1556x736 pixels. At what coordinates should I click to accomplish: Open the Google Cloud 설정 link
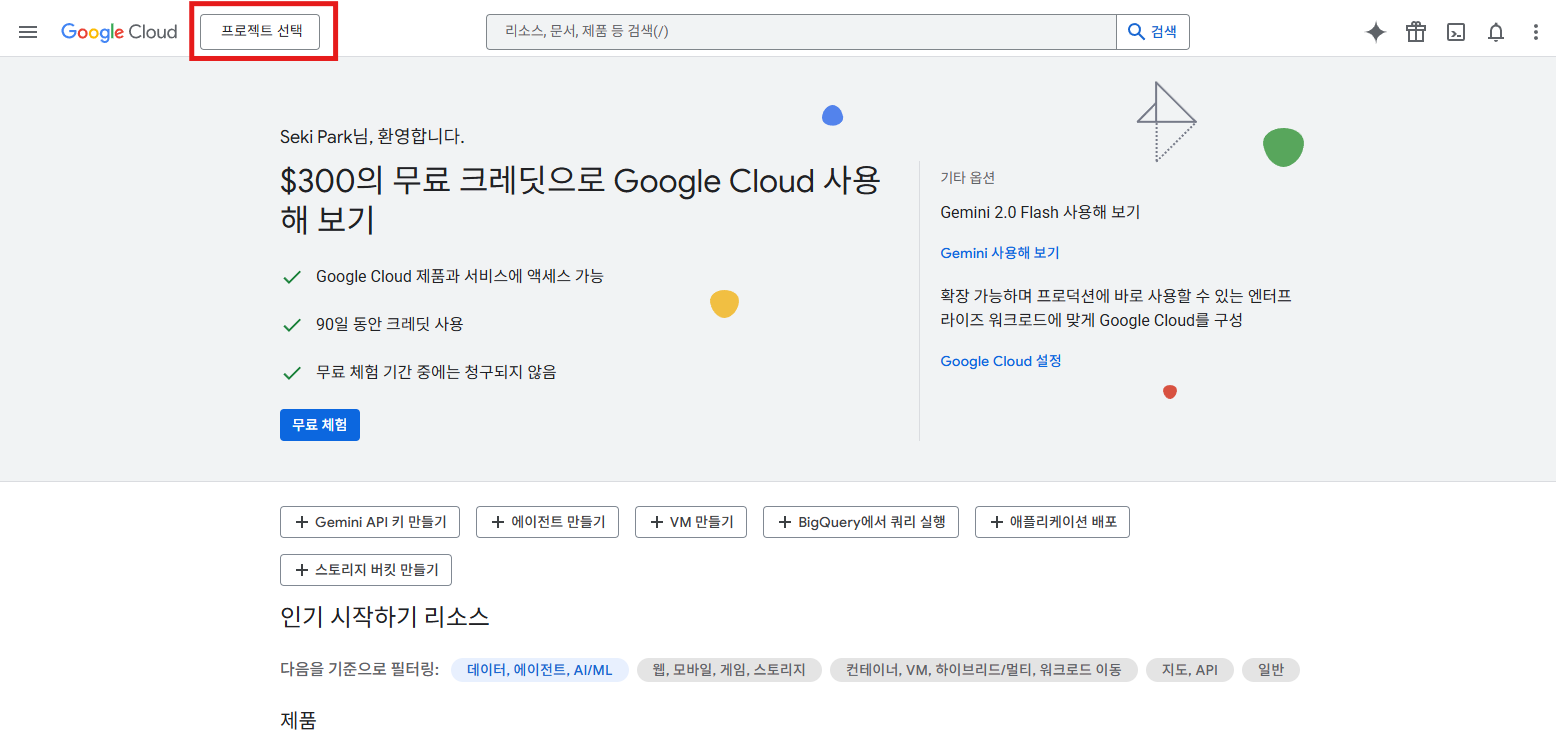tap(1001, 361)
